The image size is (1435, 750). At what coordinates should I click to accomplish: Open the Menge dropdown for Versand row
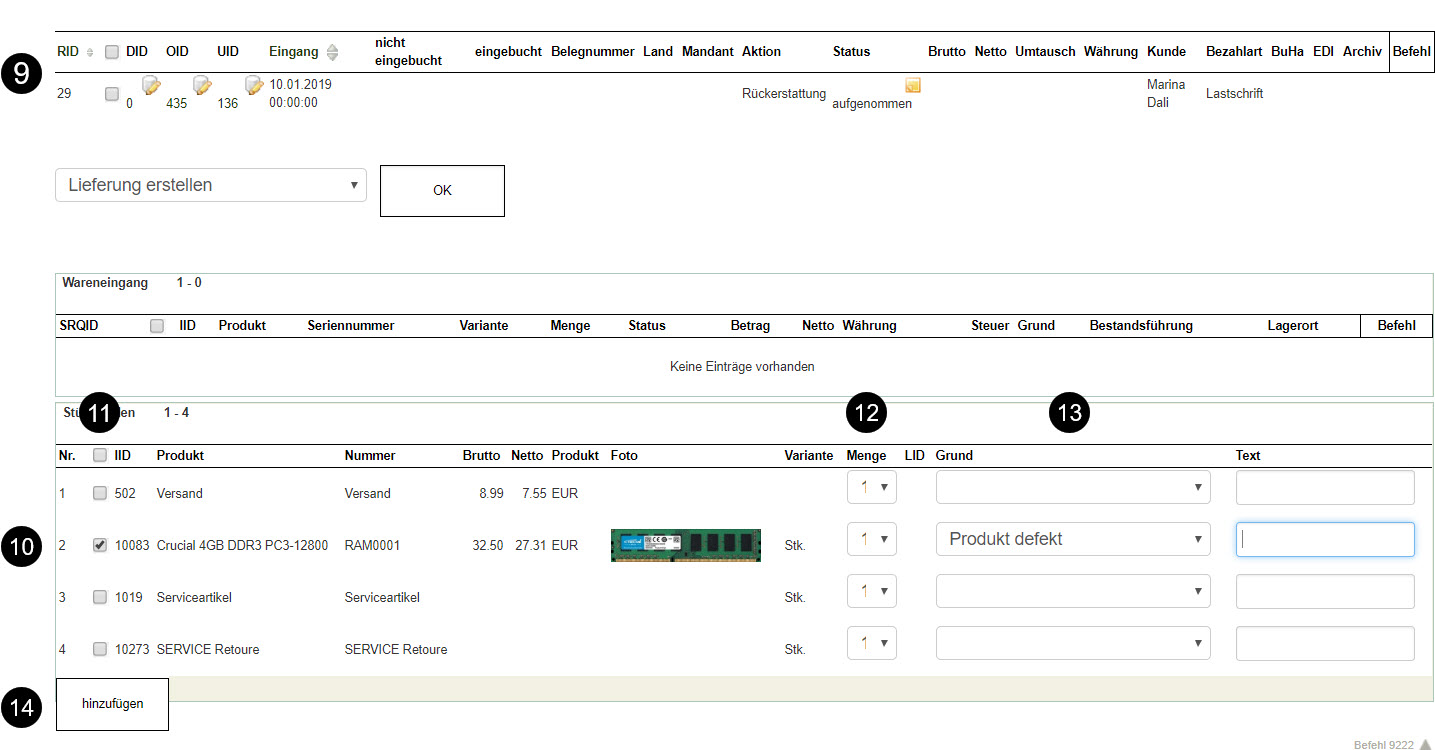pos(871,487)
